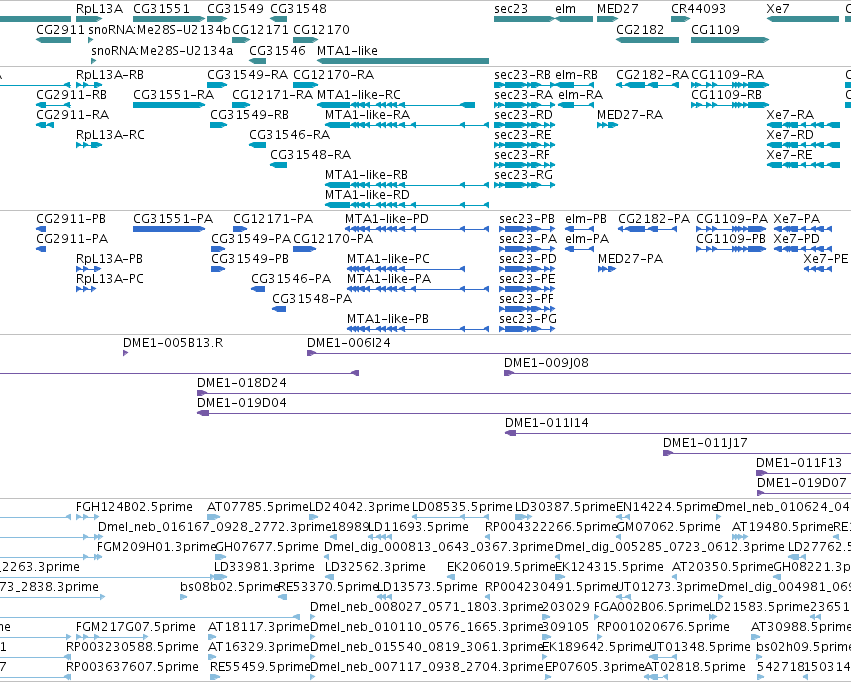The image size is (851, 682).
Task: Select EST LD11693.5prime
Action: (418, 527)
